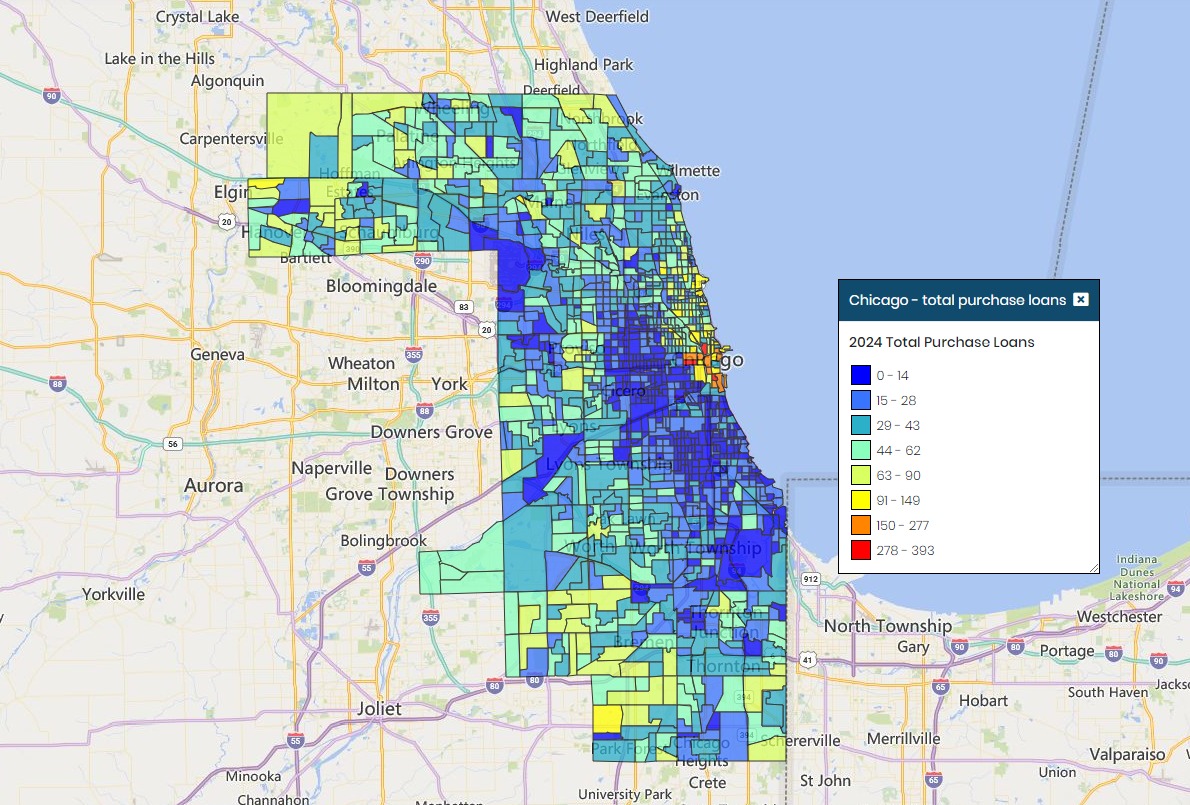This screenshot has width=1190, height=805.
Task: Click the Geneva city label
Action: 217,354
